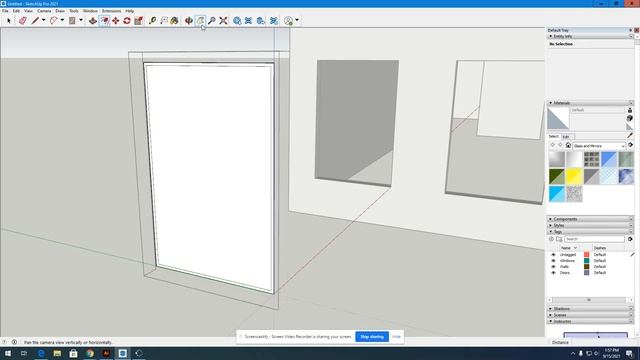Click Dashes column header
Image resolution: width=640 pixels, height=360 pixels.
click(600, 248)
